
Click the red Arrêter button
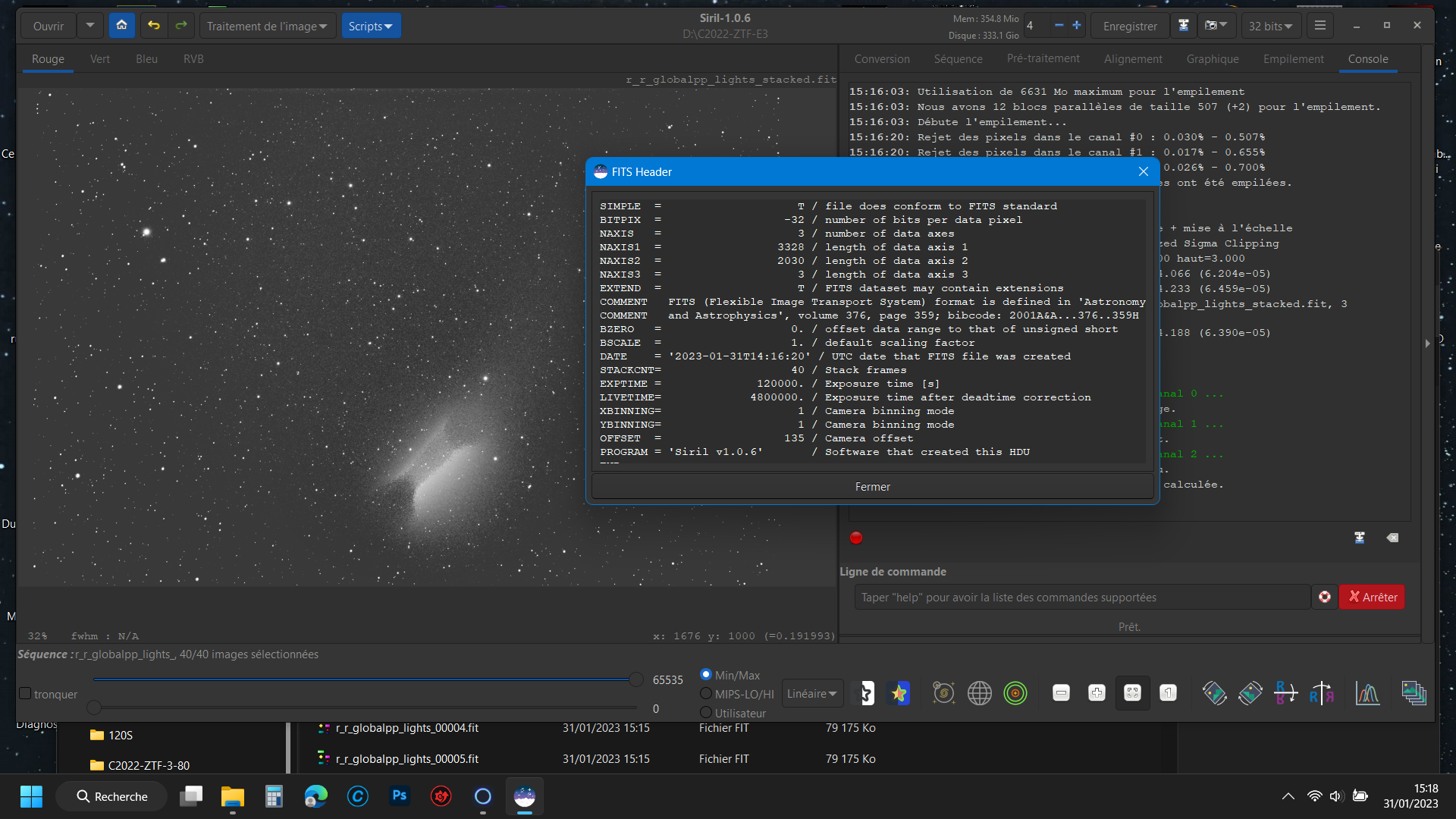pyautogui.click(x=1372, y=598)
